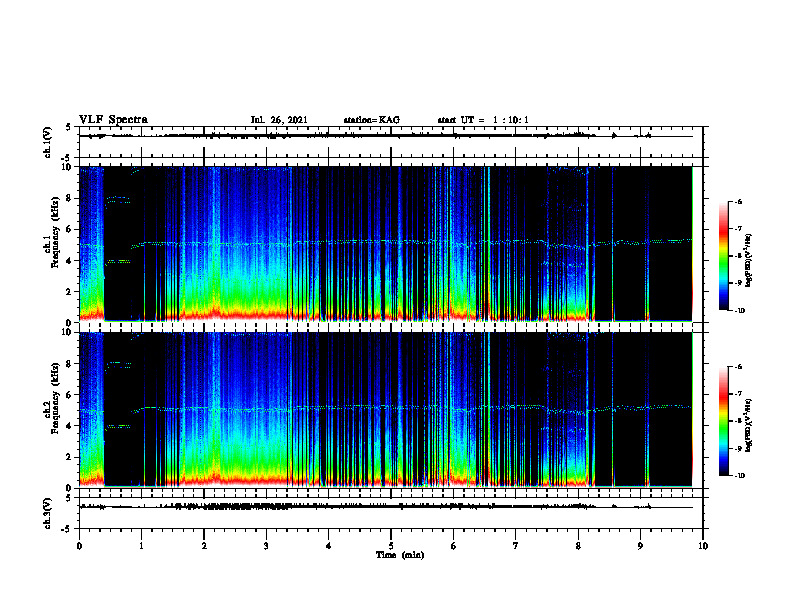Click time axis tick label "2"
792x612 pixels.
[x=204, y=546]
